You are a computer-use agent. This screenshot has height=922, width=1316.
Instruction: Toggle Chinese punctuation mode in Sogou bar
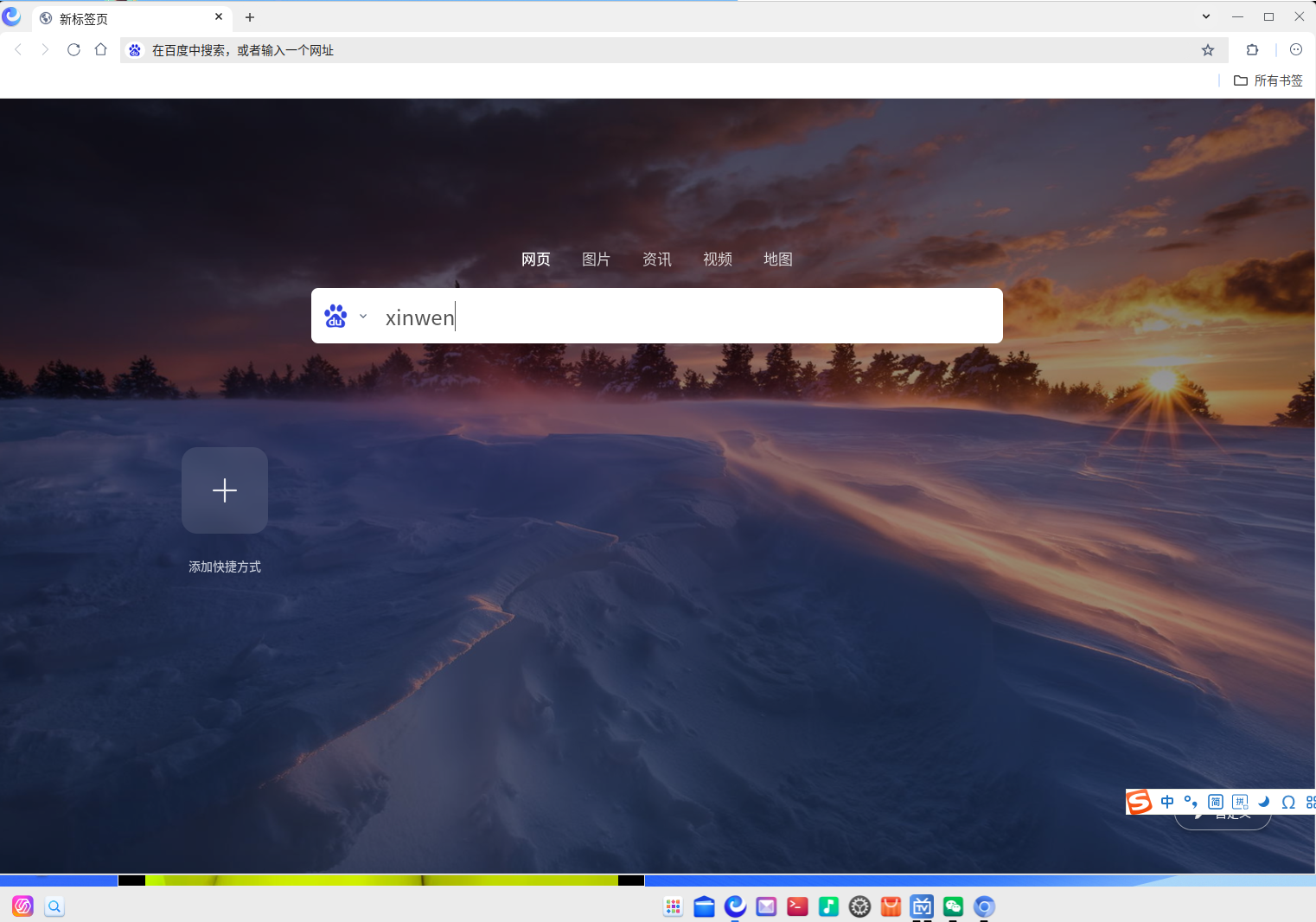coord(1191,802)
